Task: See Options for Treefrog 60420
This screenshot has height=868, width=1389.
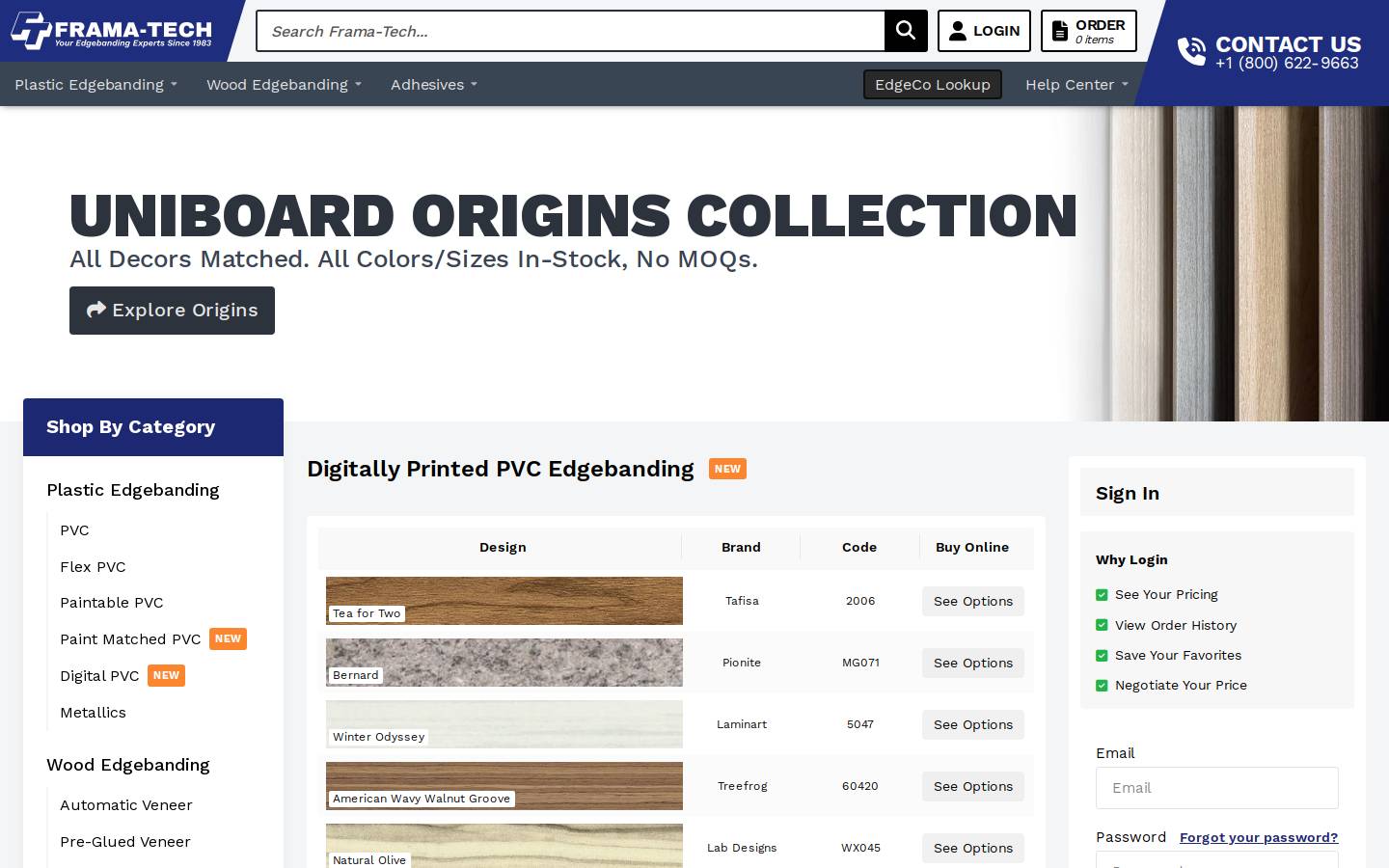Action: pyautogui.click(x=973, y=786)
